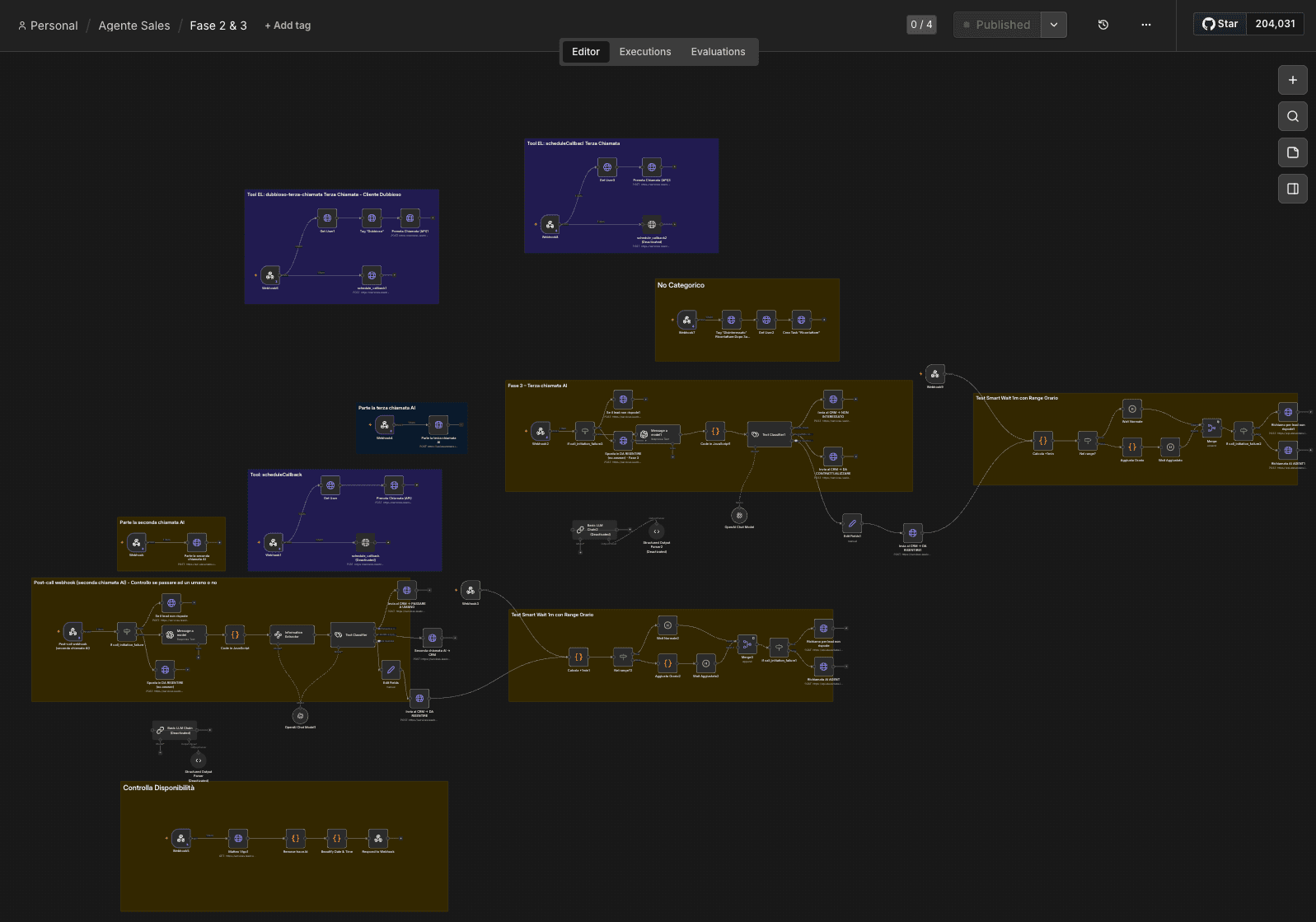Select the Calcola +1min code node
The width and height of the screenshot is (1316, 922).
1043,441
